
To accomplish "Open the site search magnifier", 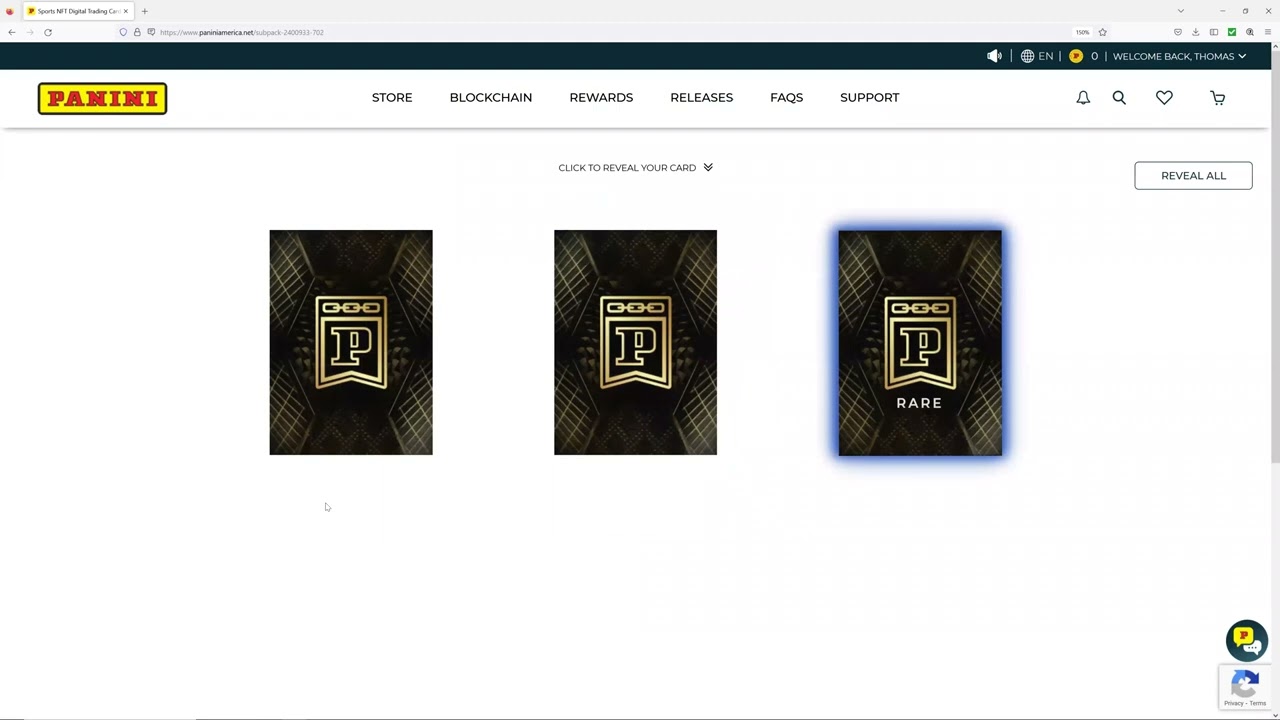I will [x=1119, y=97].
